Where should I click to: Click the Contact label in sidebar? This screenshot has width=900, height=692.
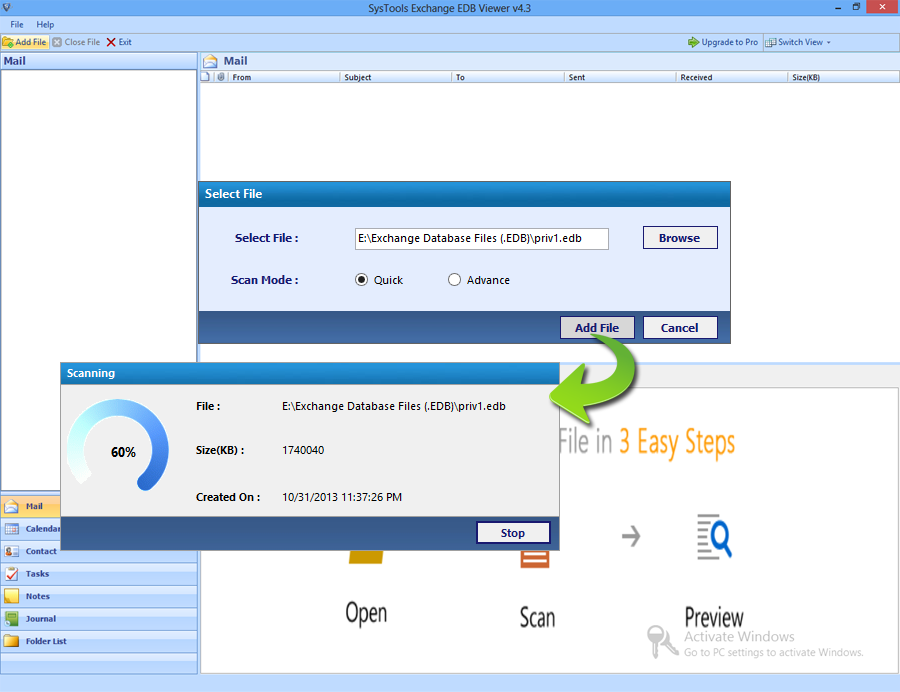pos(41,551)
